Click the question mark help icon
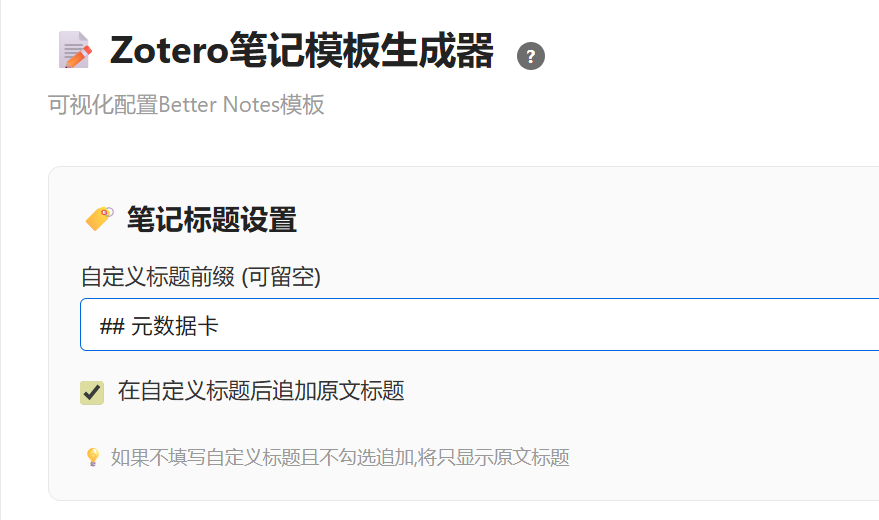The width and height of the screenshot is (879, 520). 531,56
